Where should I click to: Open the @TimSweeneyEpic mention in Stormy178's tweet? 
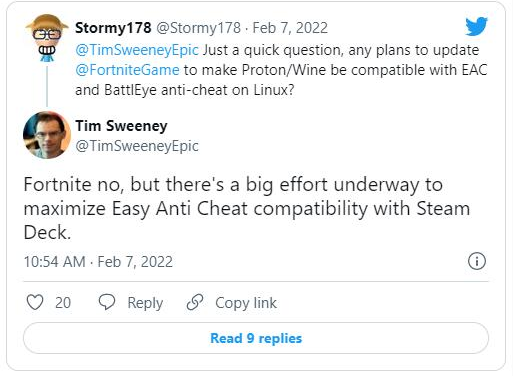click(x=137, y=50)
